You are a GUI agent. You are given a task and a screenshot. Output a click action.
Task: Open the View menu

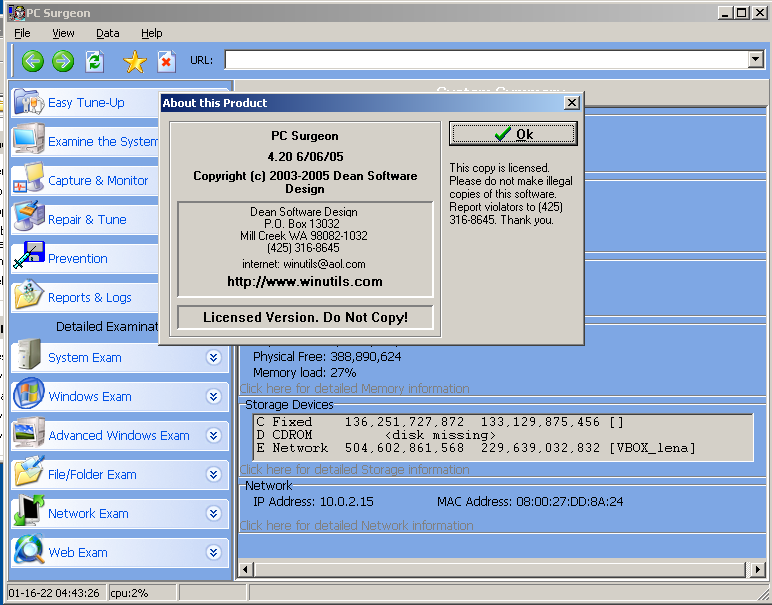(63, 33)
